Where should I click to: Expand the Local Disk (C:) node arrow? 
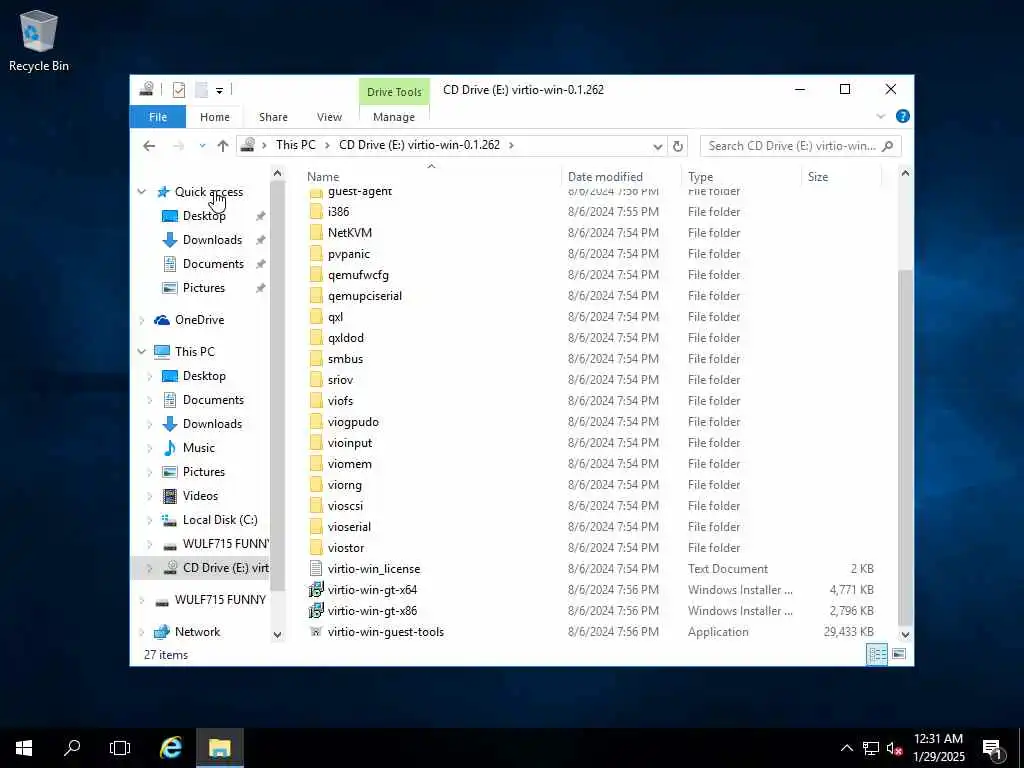pyautogui.click(x=150, y=520)
